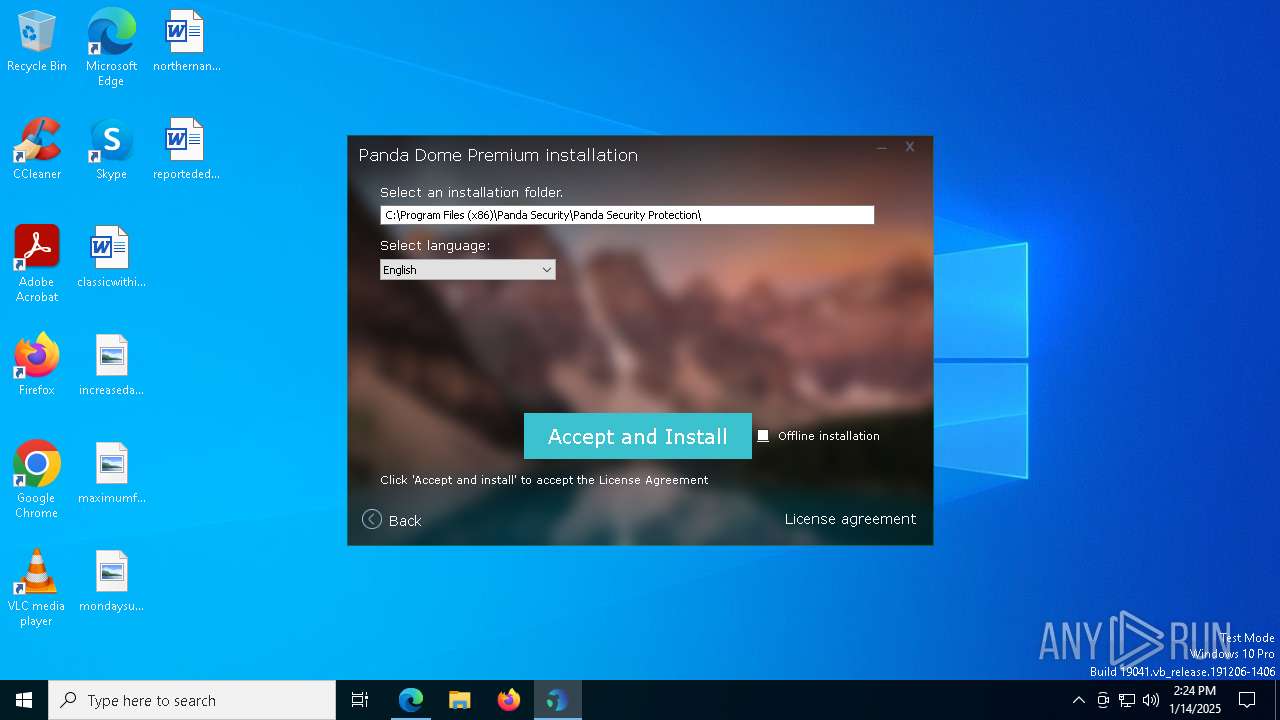
Task: Open the network status tray icon
Action: point(1127,700)
